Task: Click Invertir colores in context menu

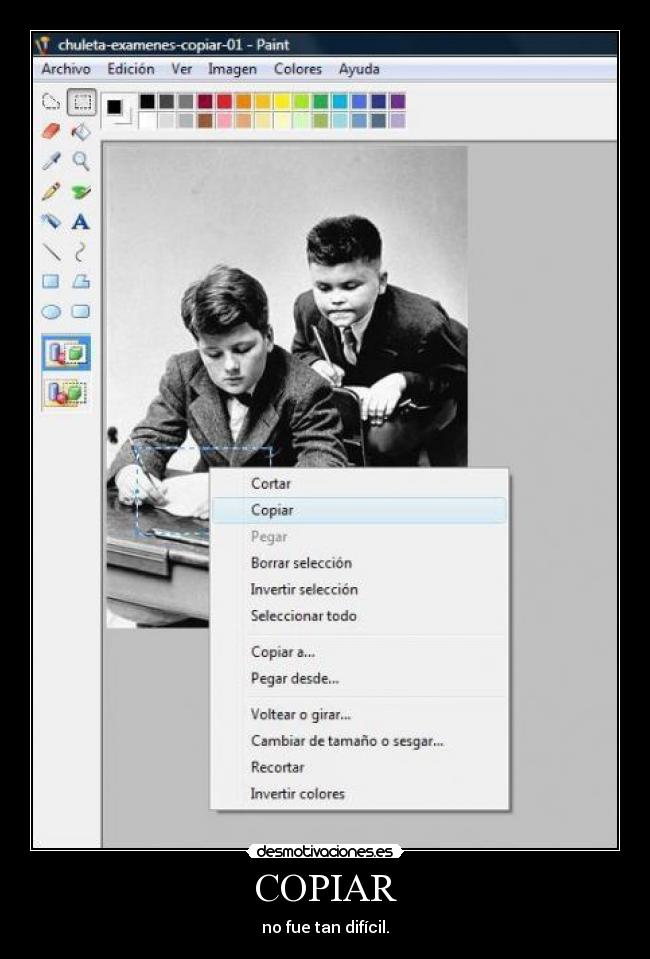Action: [360, 793]
